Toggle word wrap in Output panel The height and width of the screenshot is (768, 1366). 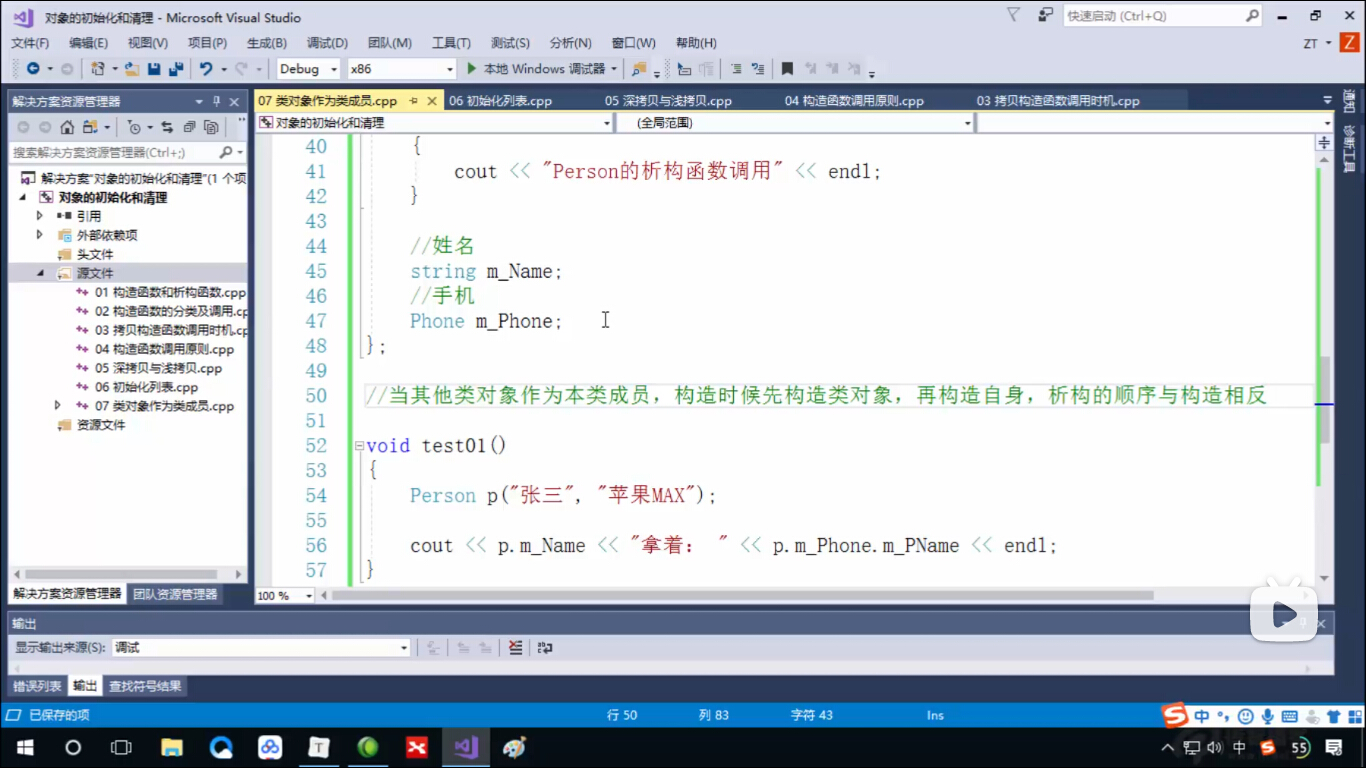[x=545, y=648]
